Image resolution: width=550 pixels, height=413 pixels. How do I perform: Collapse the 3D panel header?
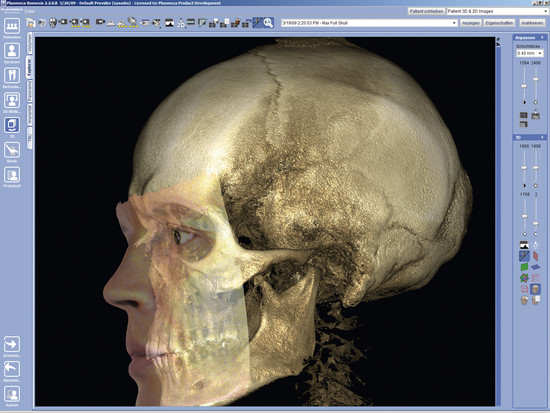pyautogui.click(x=542, y=137)
